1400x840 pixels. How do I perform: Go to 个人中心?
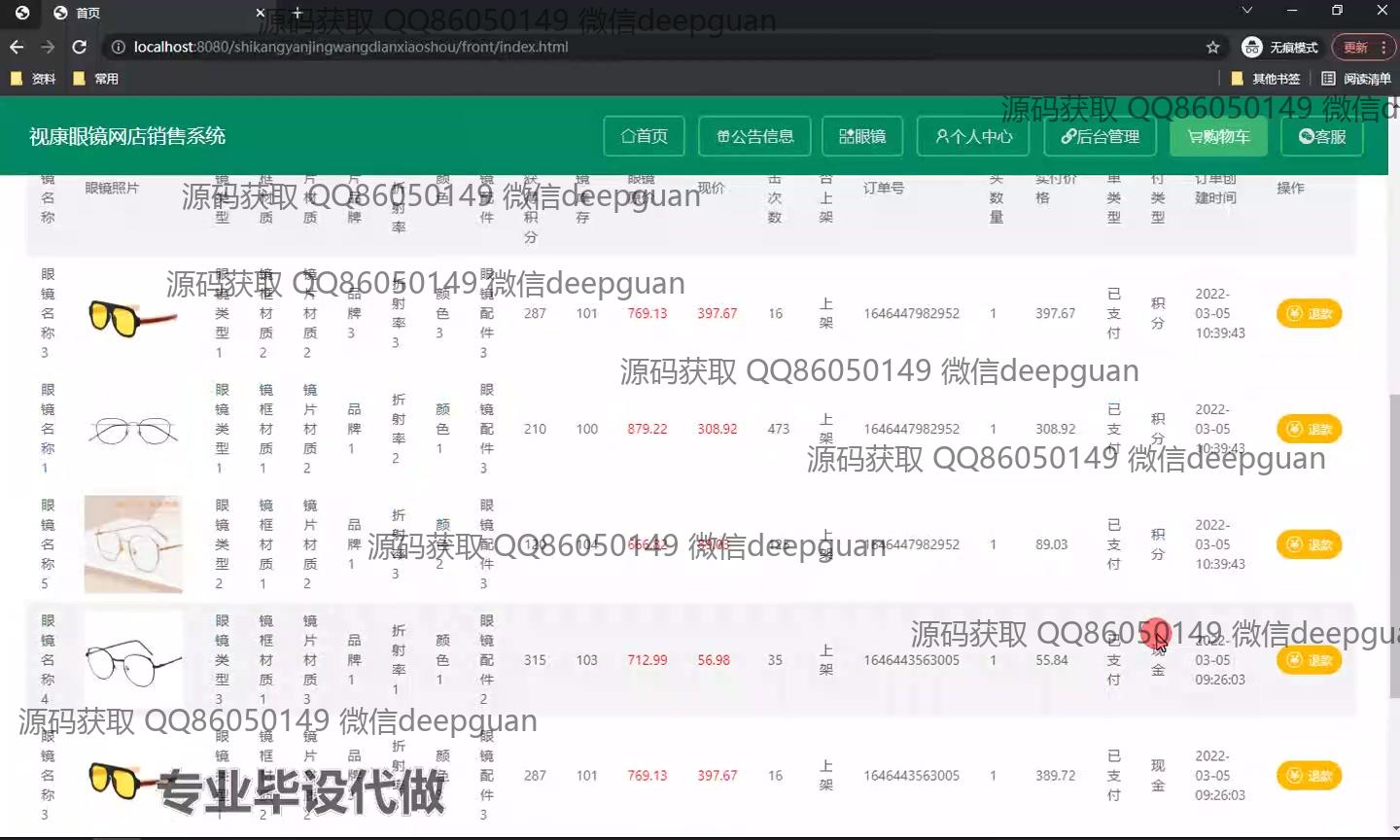(974, 136)
